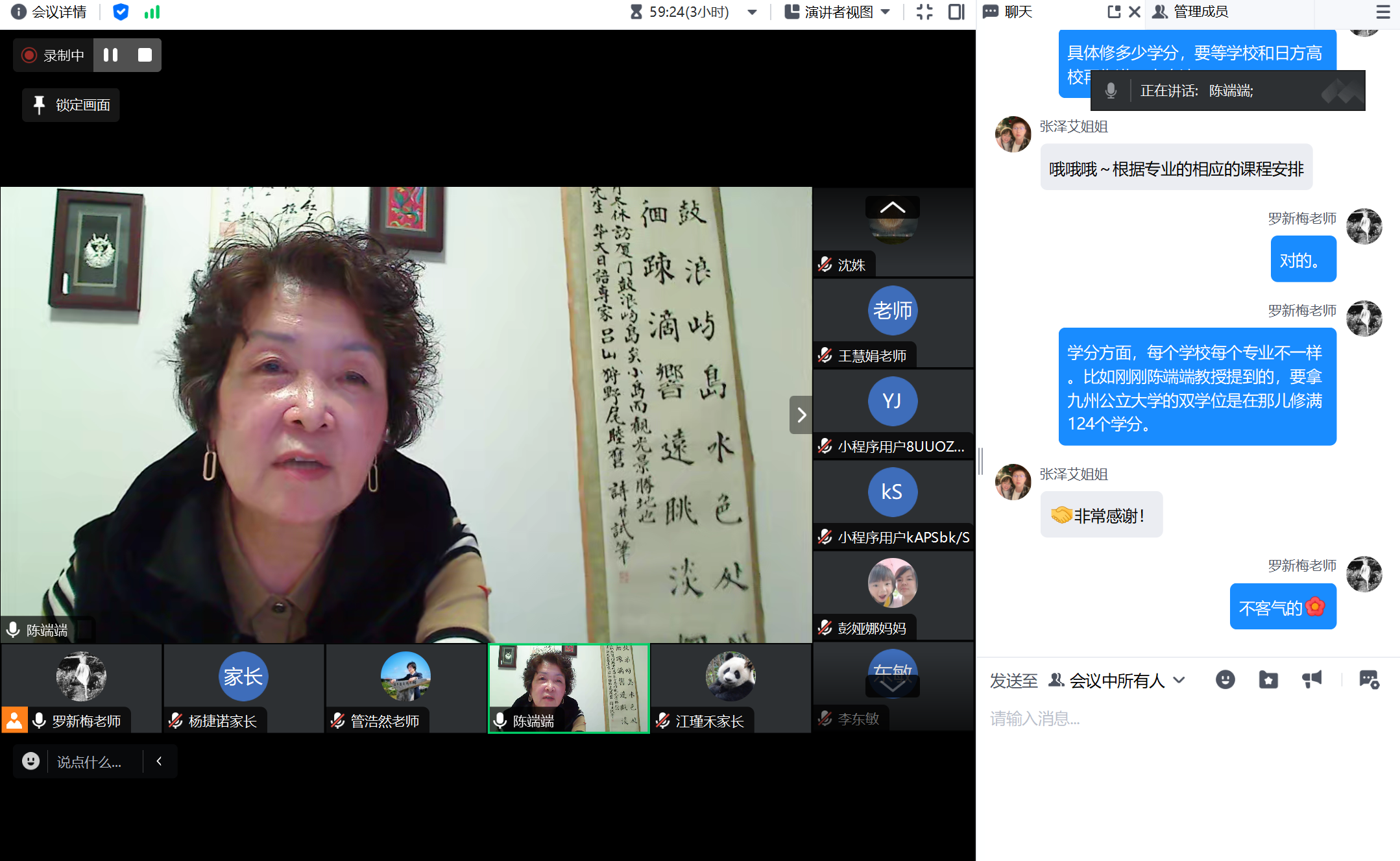Image resolution: width=1400 pixels, height=861 pixels.
Task: Click the 锁定画面 pin button
Action: 71,105
